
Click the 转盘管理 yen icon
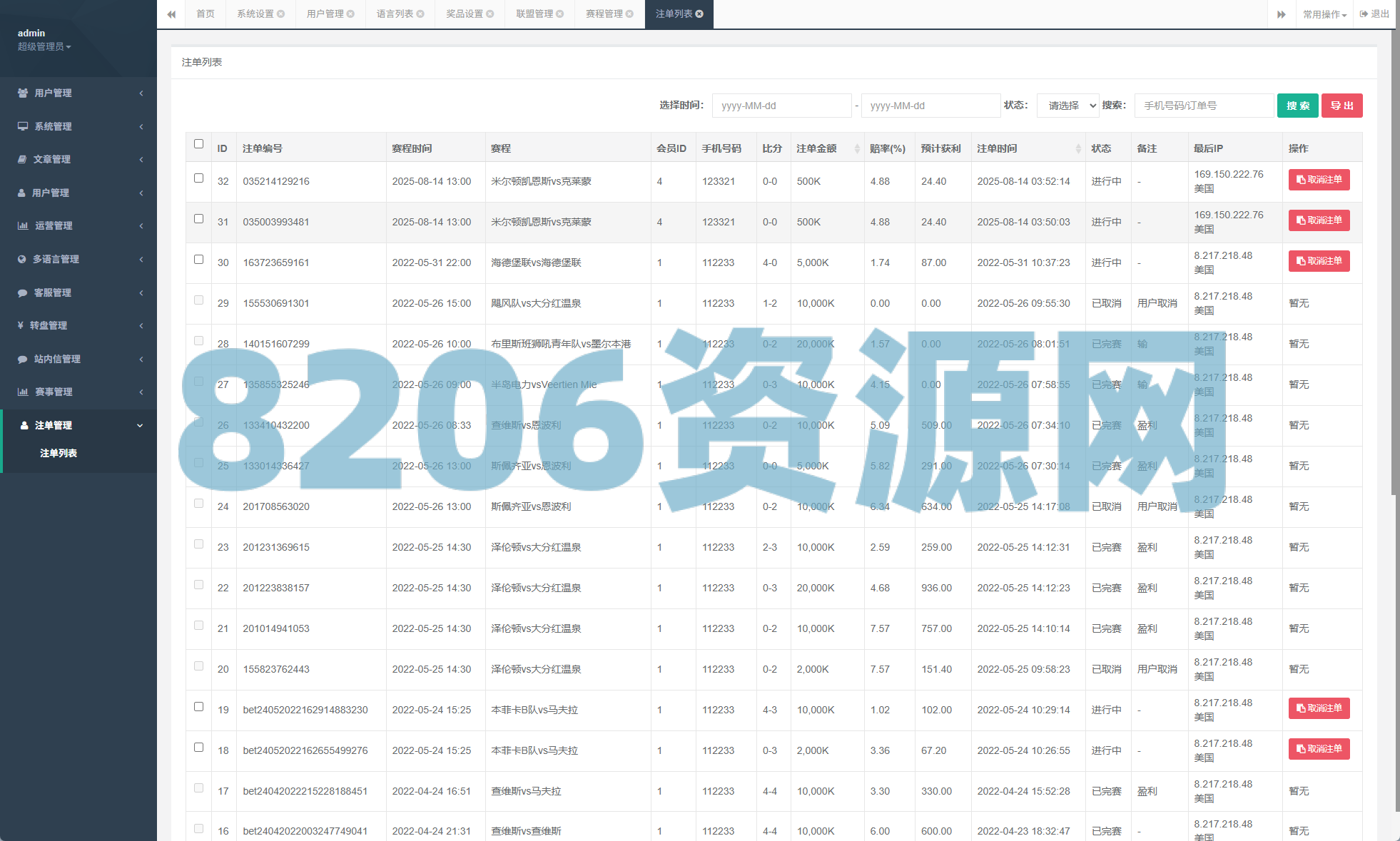(21, 325)
